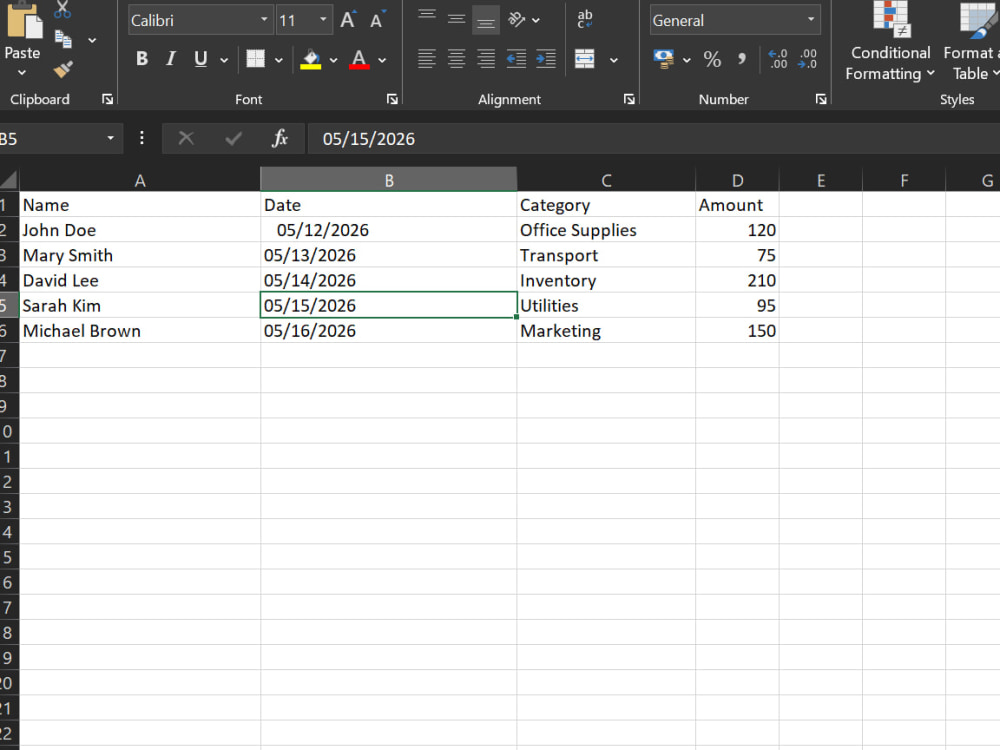
Task: Expand the Copy options arrow
Action: 92,40
